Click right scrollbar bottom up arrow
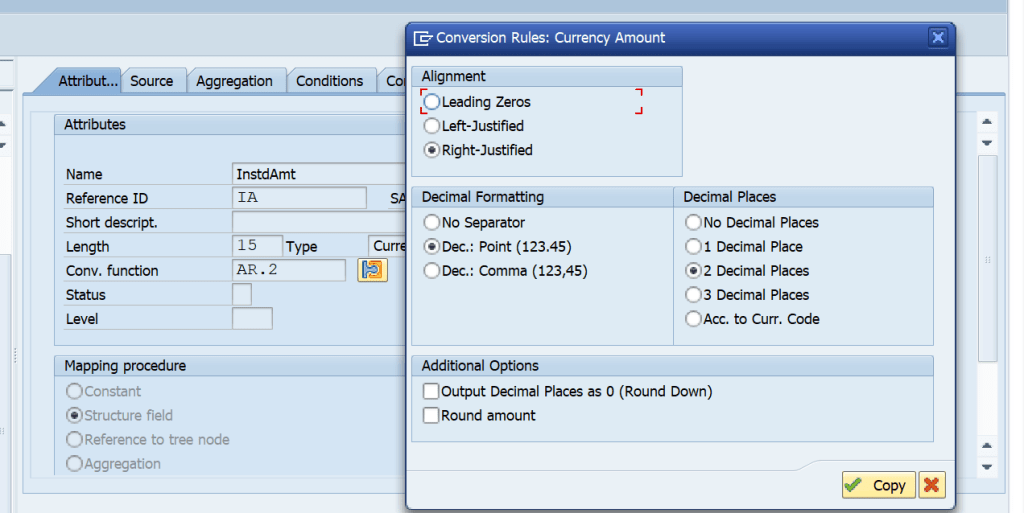The width and height of the screenshot is (1024, 513). pos(987,445)
